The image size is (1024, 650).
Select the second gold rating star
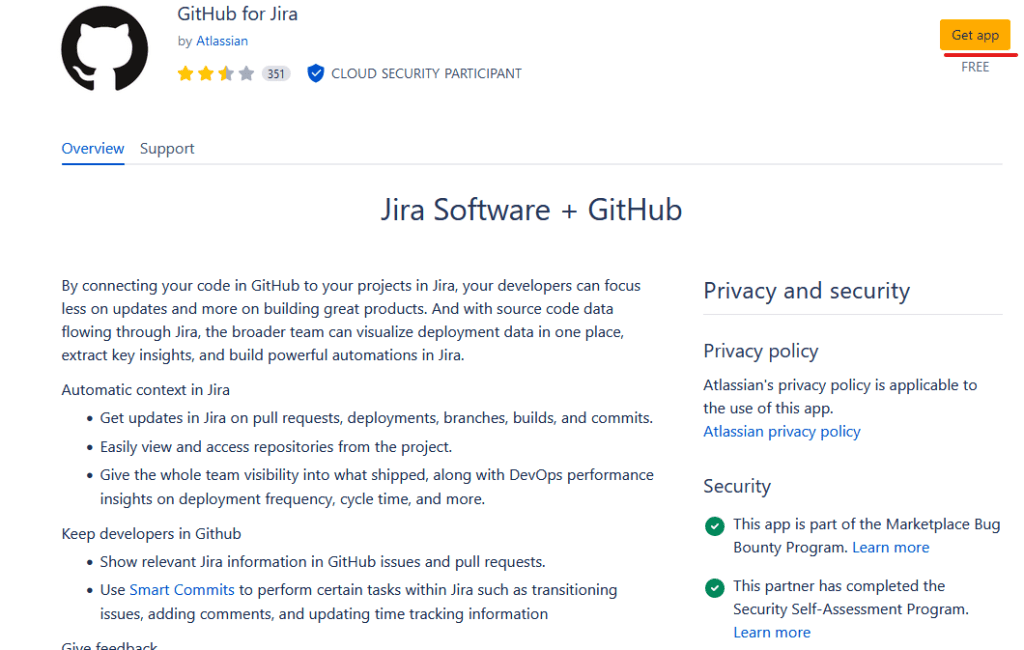(205, 74)
